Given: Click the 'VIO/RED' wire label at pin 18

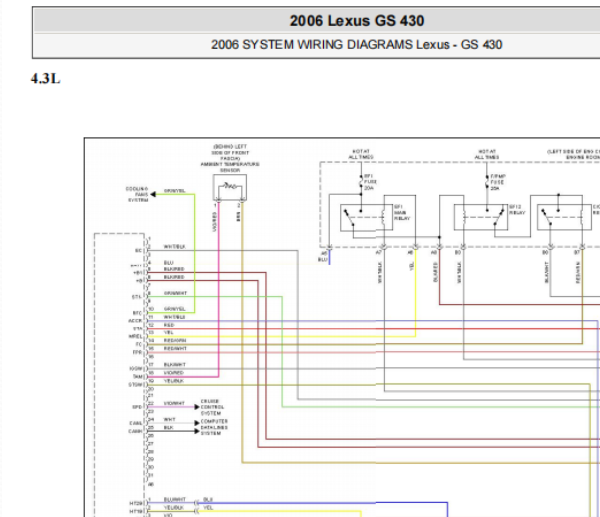Looking at the screenshot, I should click(174, 373).
